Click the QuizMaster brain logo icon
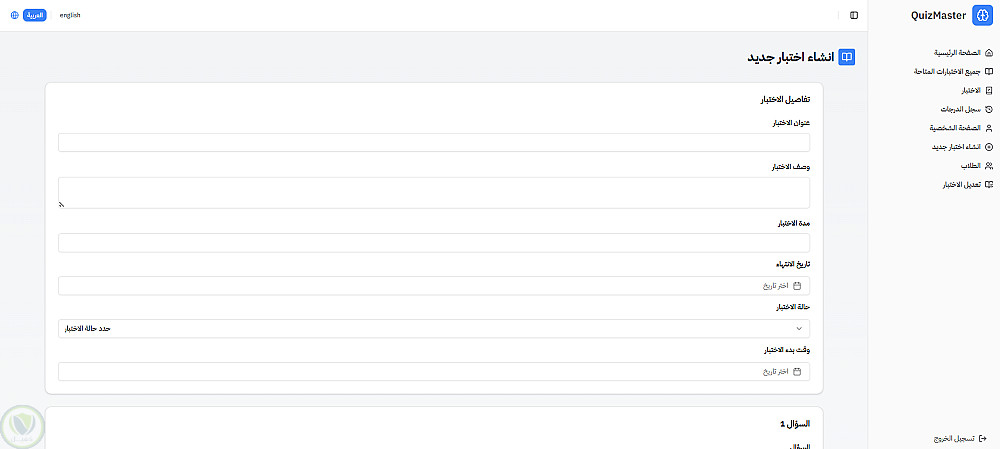The image size is (1000, 449). coord(981,15)
